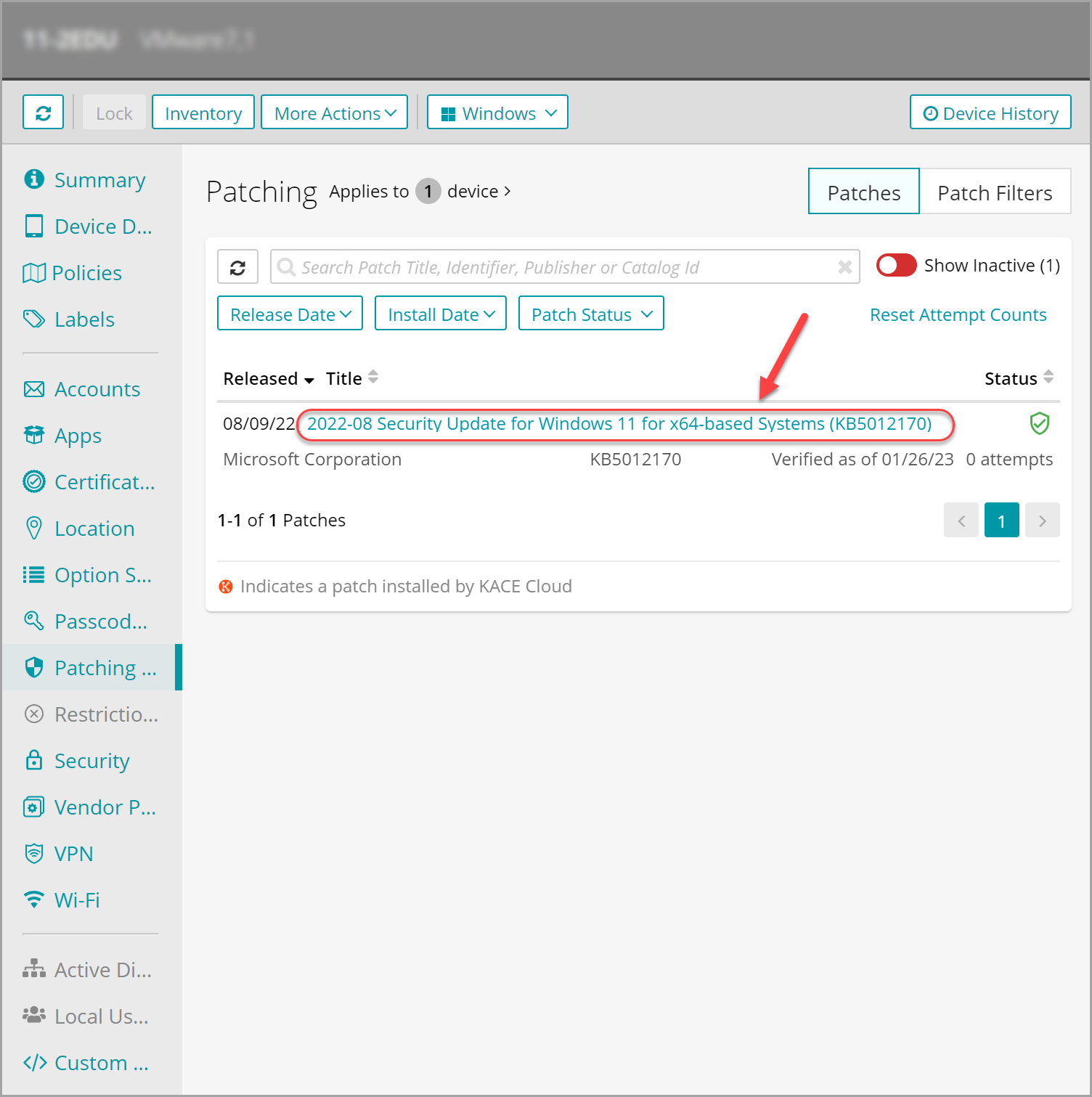The image size is (1092, 1097).
Task: Go to VPN settings in sidebar
Action: [73, 854]
